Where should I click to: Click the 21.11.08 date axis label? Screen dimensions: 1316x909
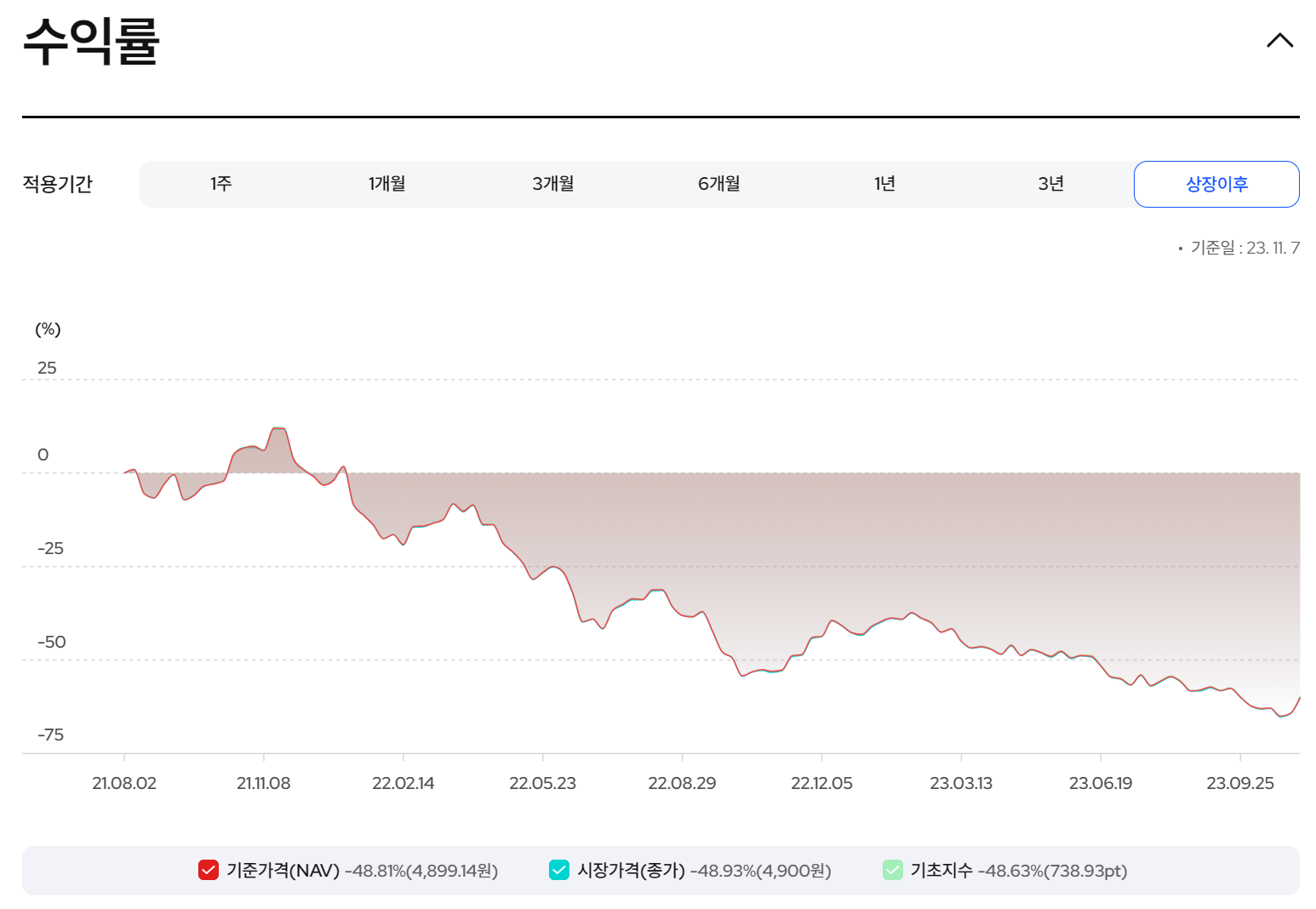[264, 783]
